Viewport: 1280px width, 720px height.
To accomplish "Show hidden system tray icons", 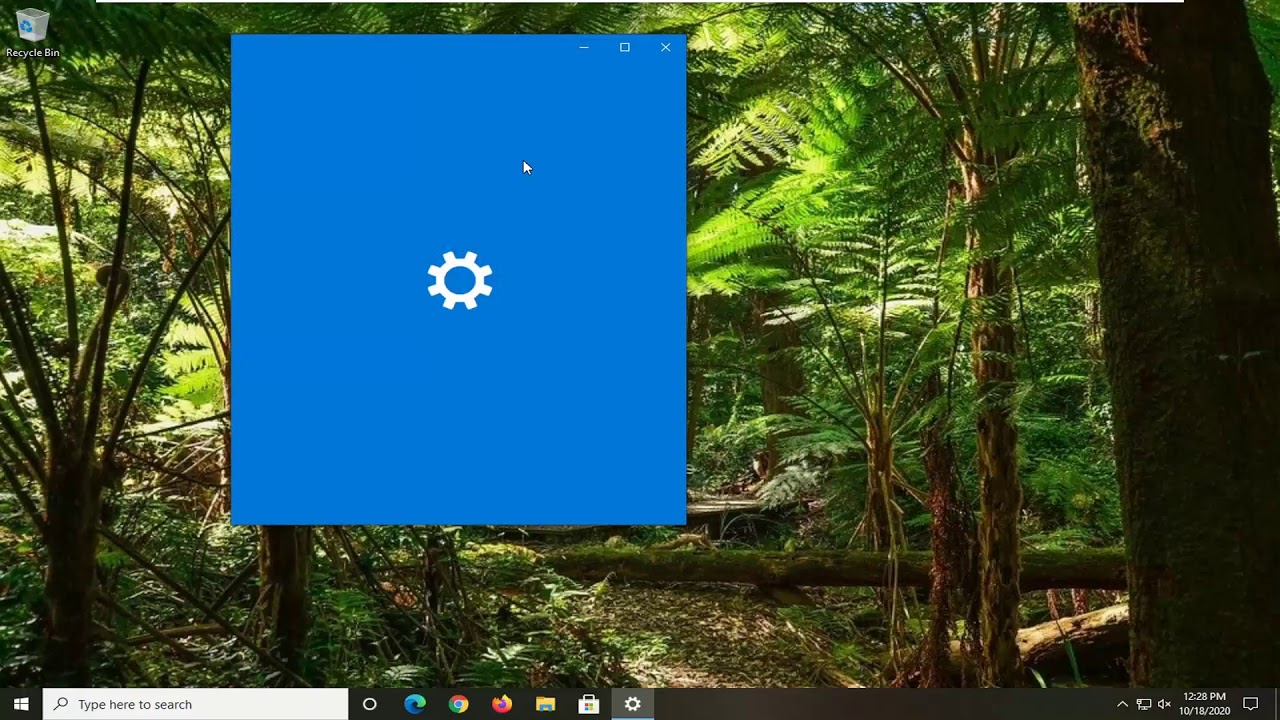I will pos(1122,704).
